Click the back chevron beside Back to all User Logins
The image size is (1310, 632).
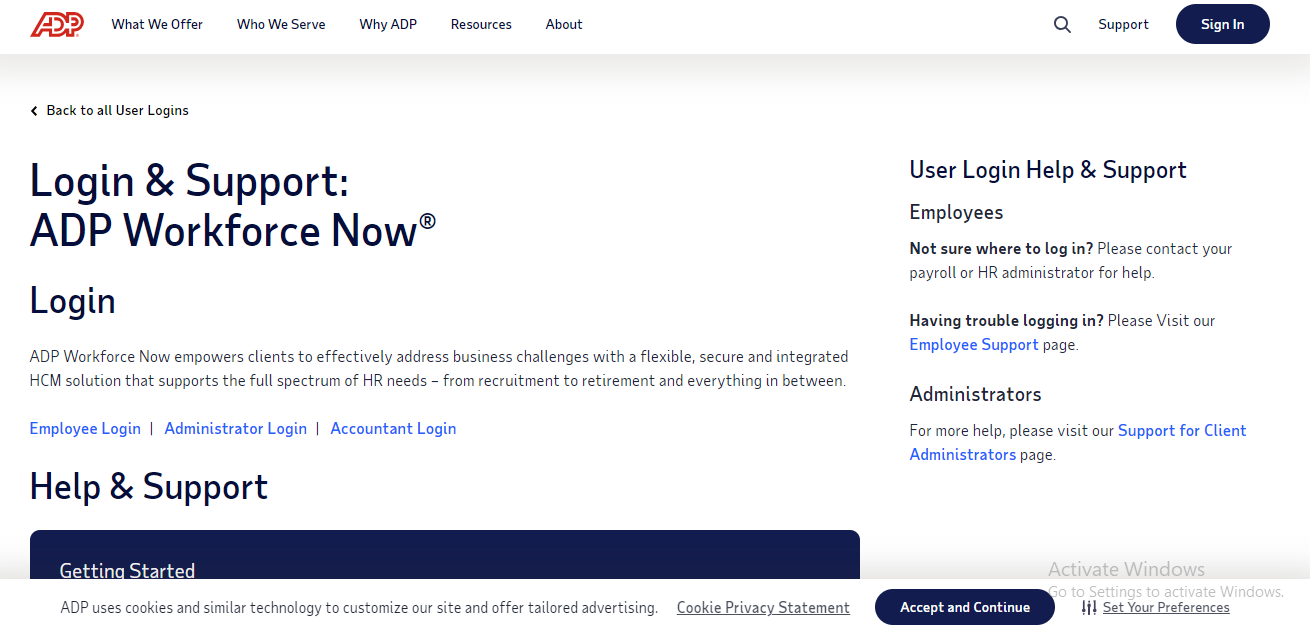34,111
